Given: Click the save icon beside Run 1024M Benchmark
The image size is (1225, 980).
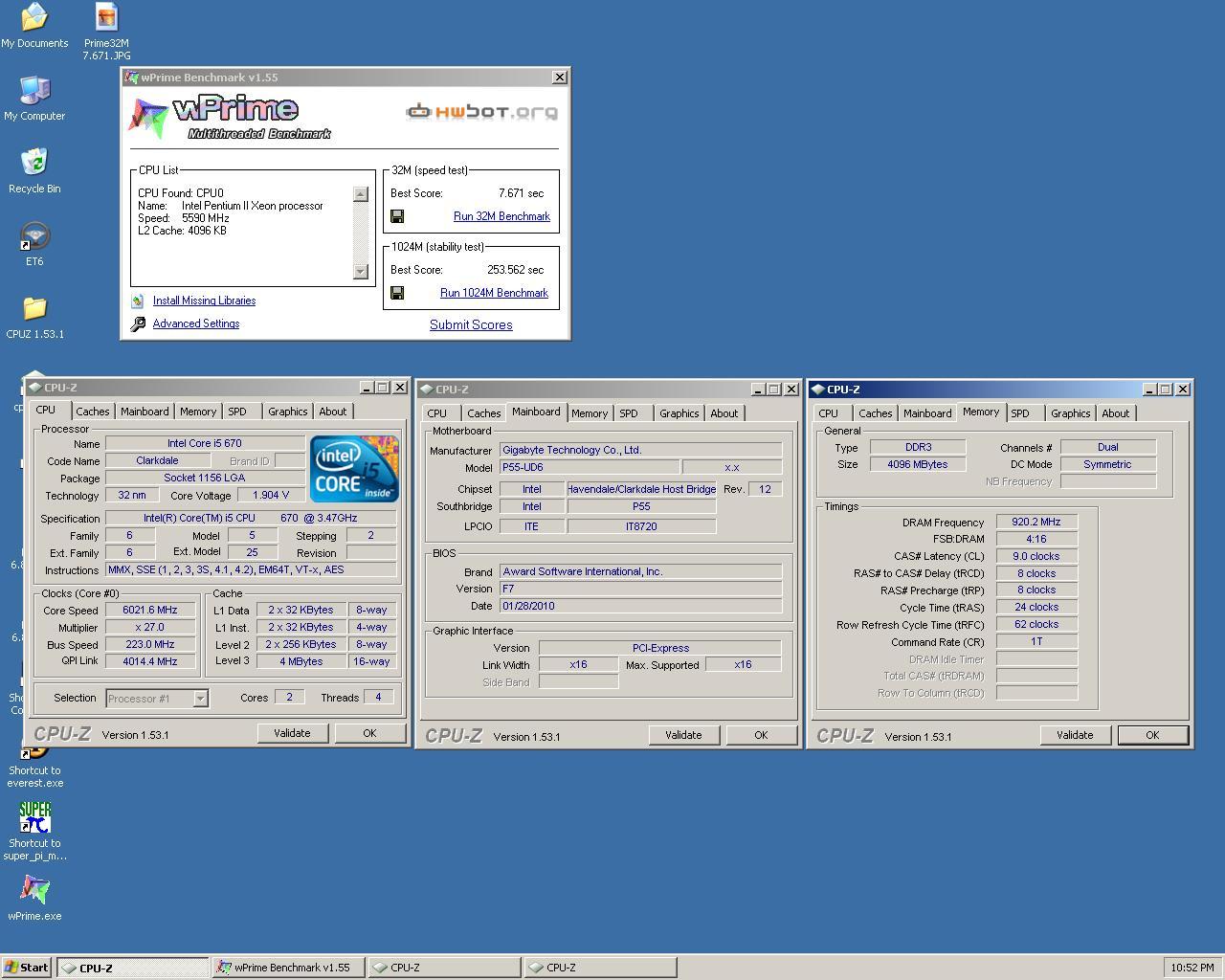Looking at the screenshot, I should [397, 293].
